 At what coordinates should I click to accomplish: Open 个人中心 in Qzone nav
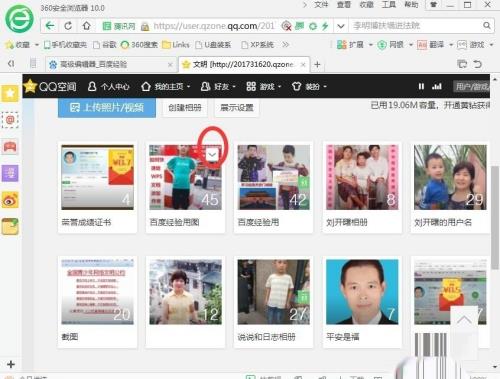pos(108,87)
